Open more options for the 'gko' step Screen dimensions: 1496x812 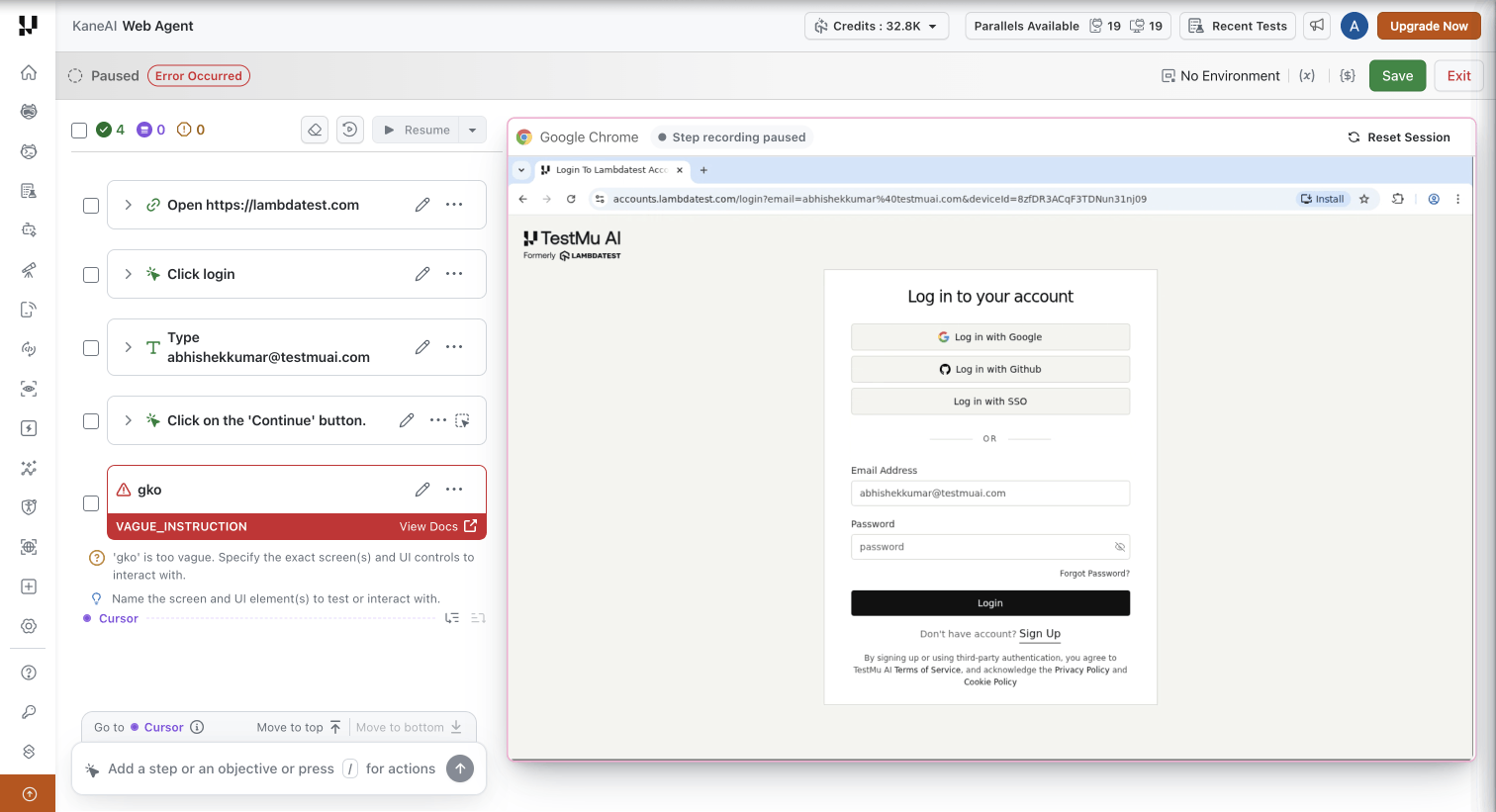pyautogui.click(x=454, y=490)
